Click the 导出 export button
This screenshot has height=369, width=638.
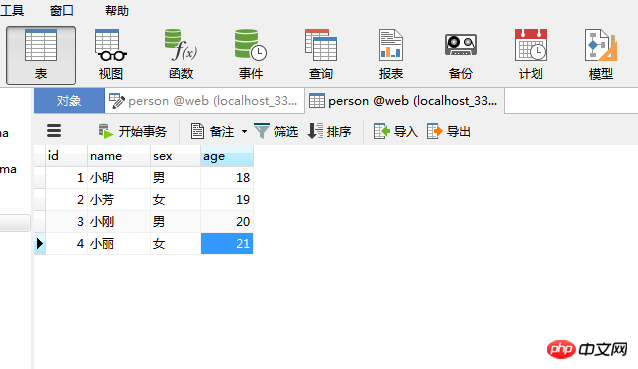click(x=449, y=131)
